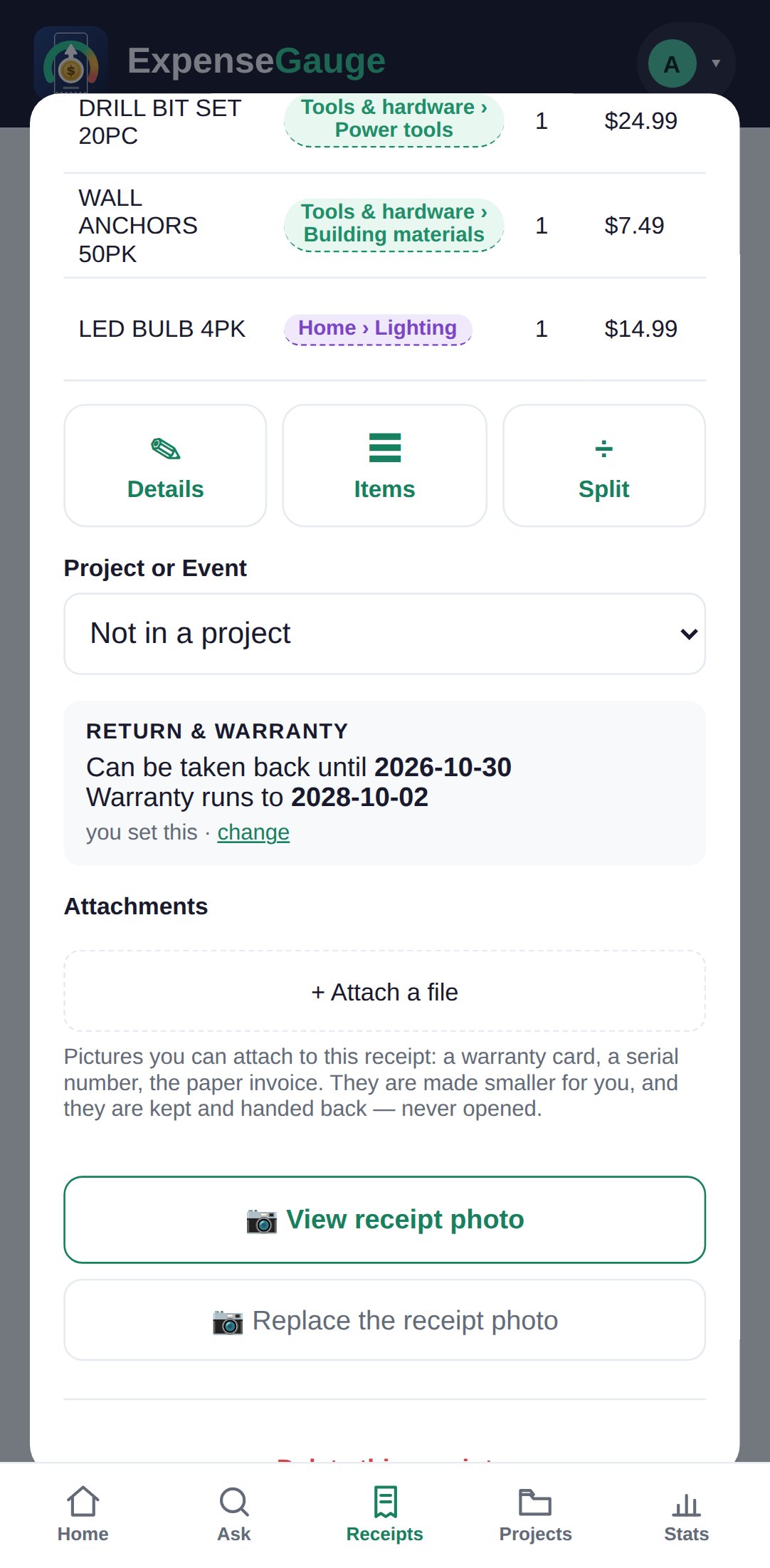Click Replace the receipt photo button
The image size is (770, 1568).
384,1320
